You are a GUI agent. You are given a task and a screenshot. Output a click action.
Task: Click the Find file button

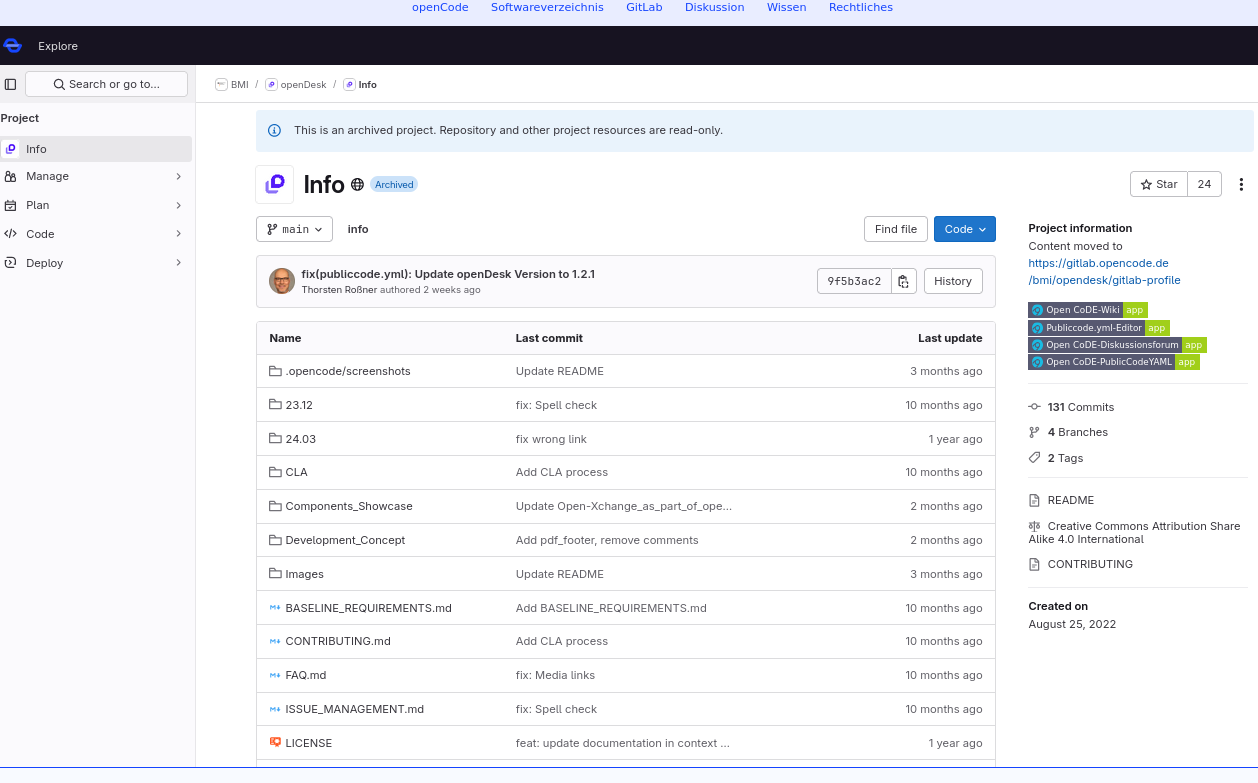896,229
